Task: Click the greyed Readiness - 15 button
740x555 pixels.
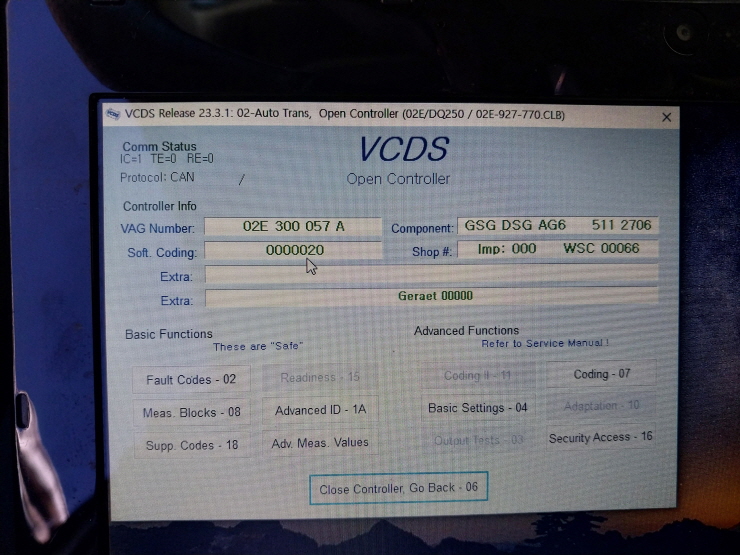Action: [320, 378]
